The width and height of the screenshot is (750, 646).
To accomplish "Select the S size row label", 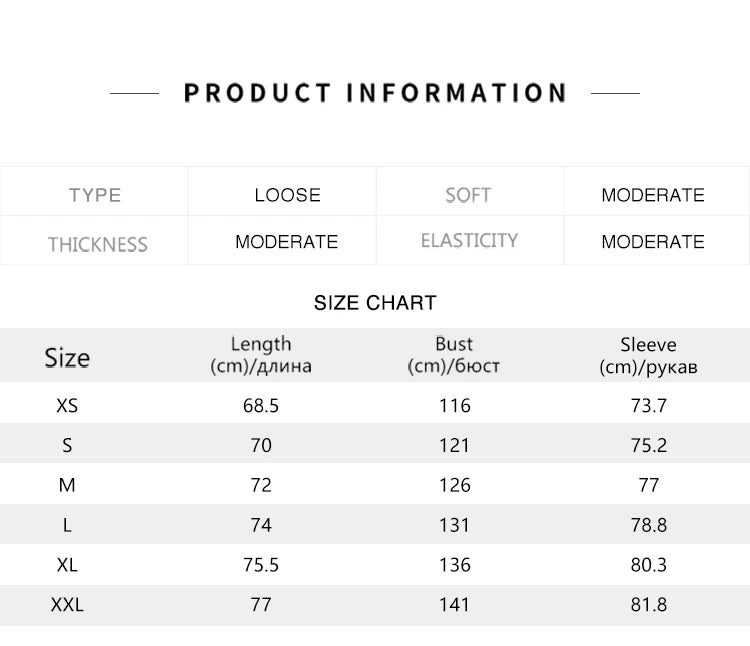I will pos(67,445).
